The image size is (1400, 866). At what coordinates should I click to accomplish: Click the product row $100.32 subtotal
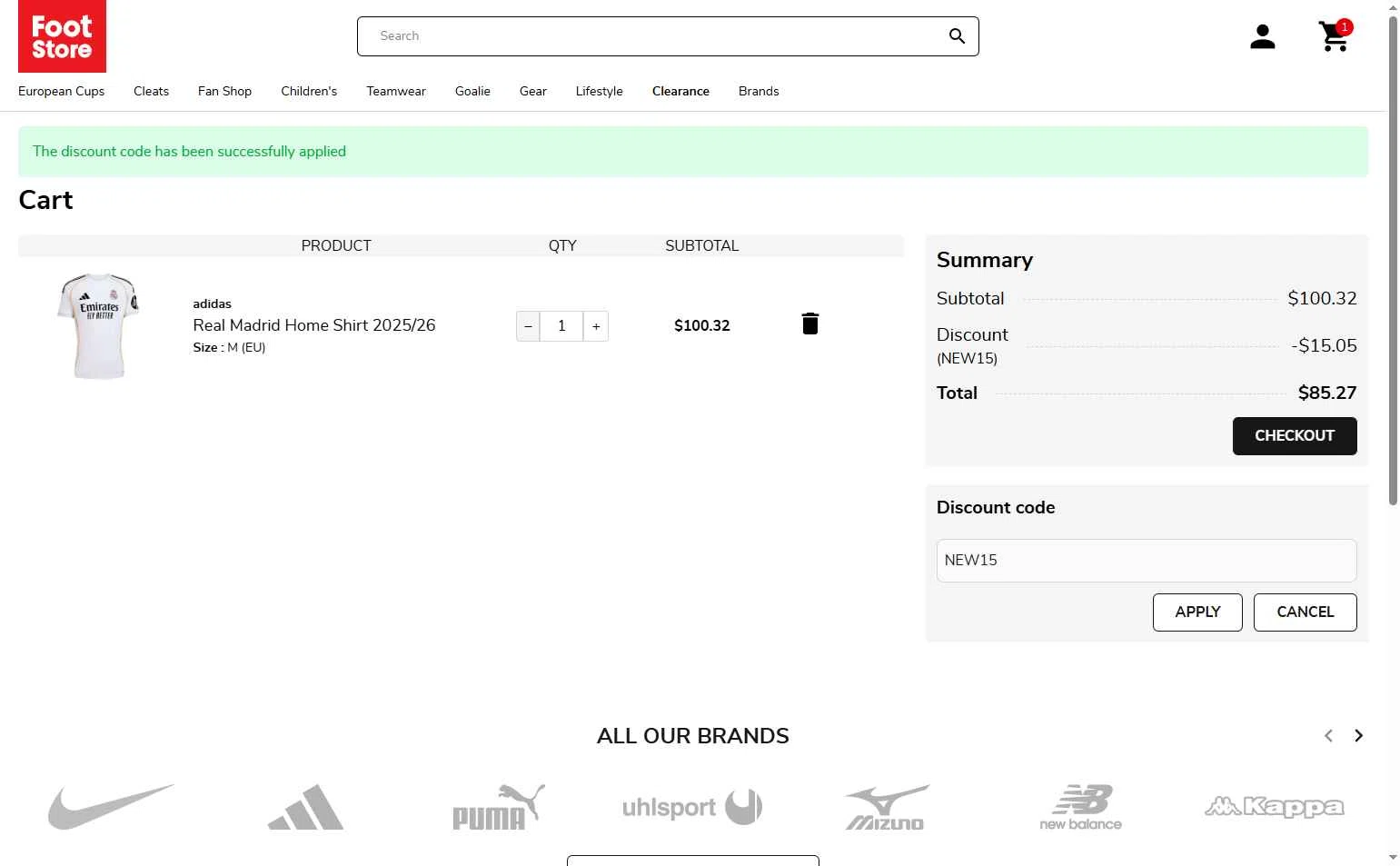tap(702, 325)
